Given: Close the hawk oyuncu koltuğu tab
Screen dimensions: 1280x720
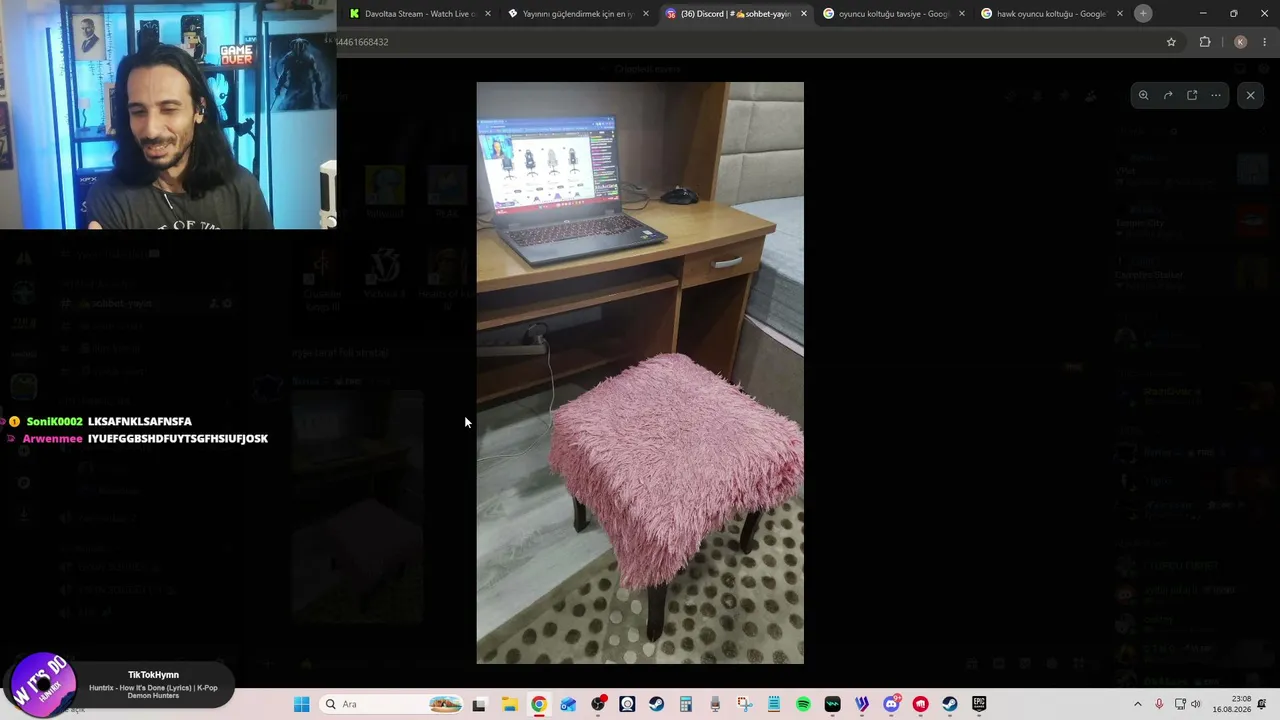Looking at the screenshot, I should click(x=1119, y=14).
